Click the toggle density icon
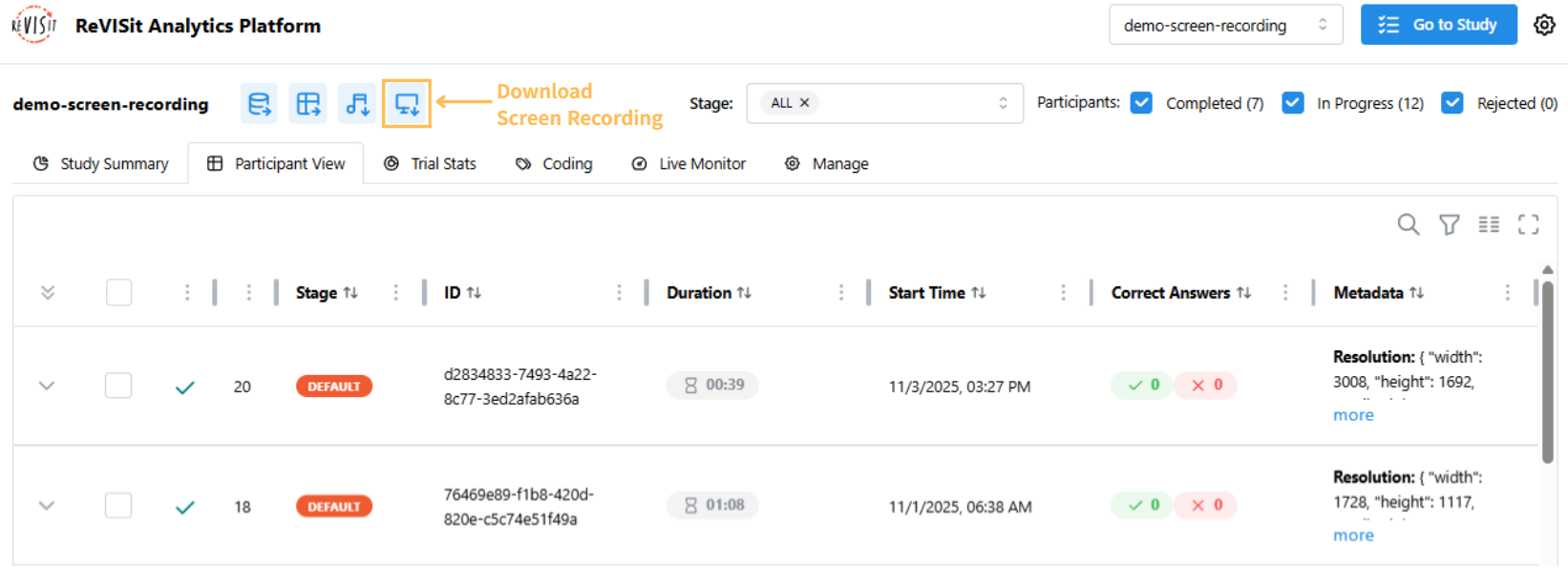 (x=1489, y=224)
